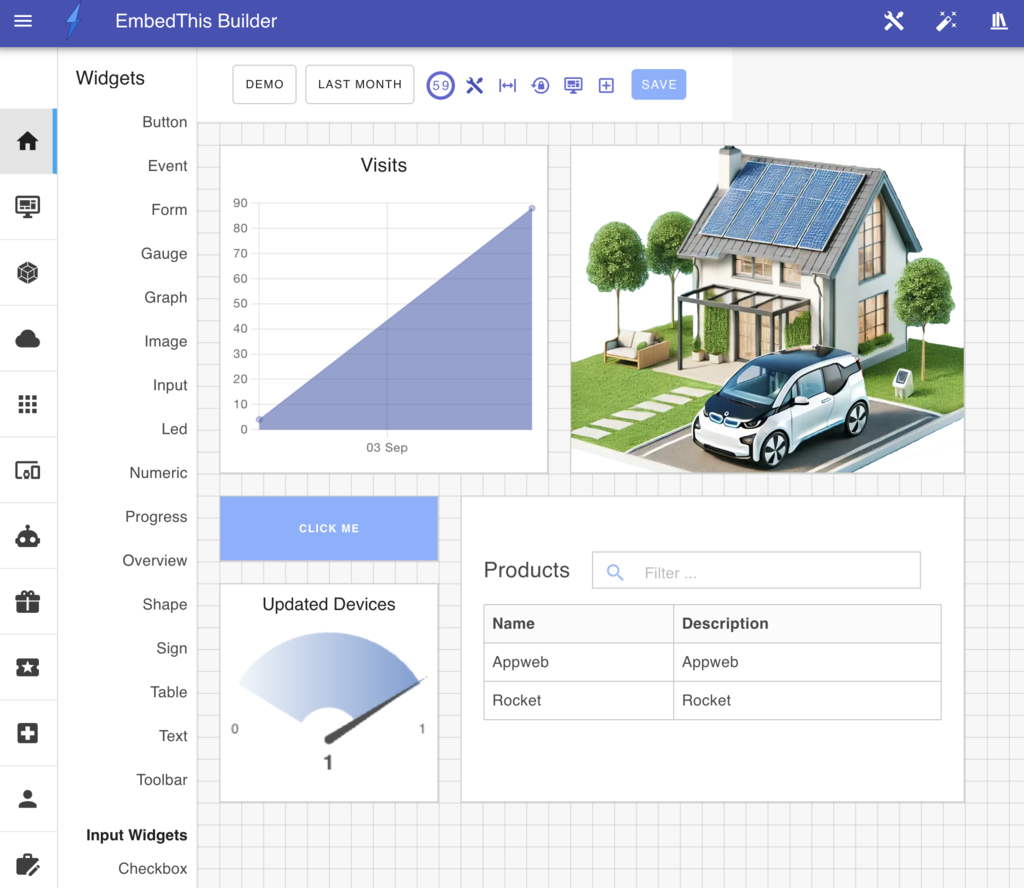This screenshot has width=1024, height=888.
Task: Open the LAST MONTH period selector
Action: (359, 84)
